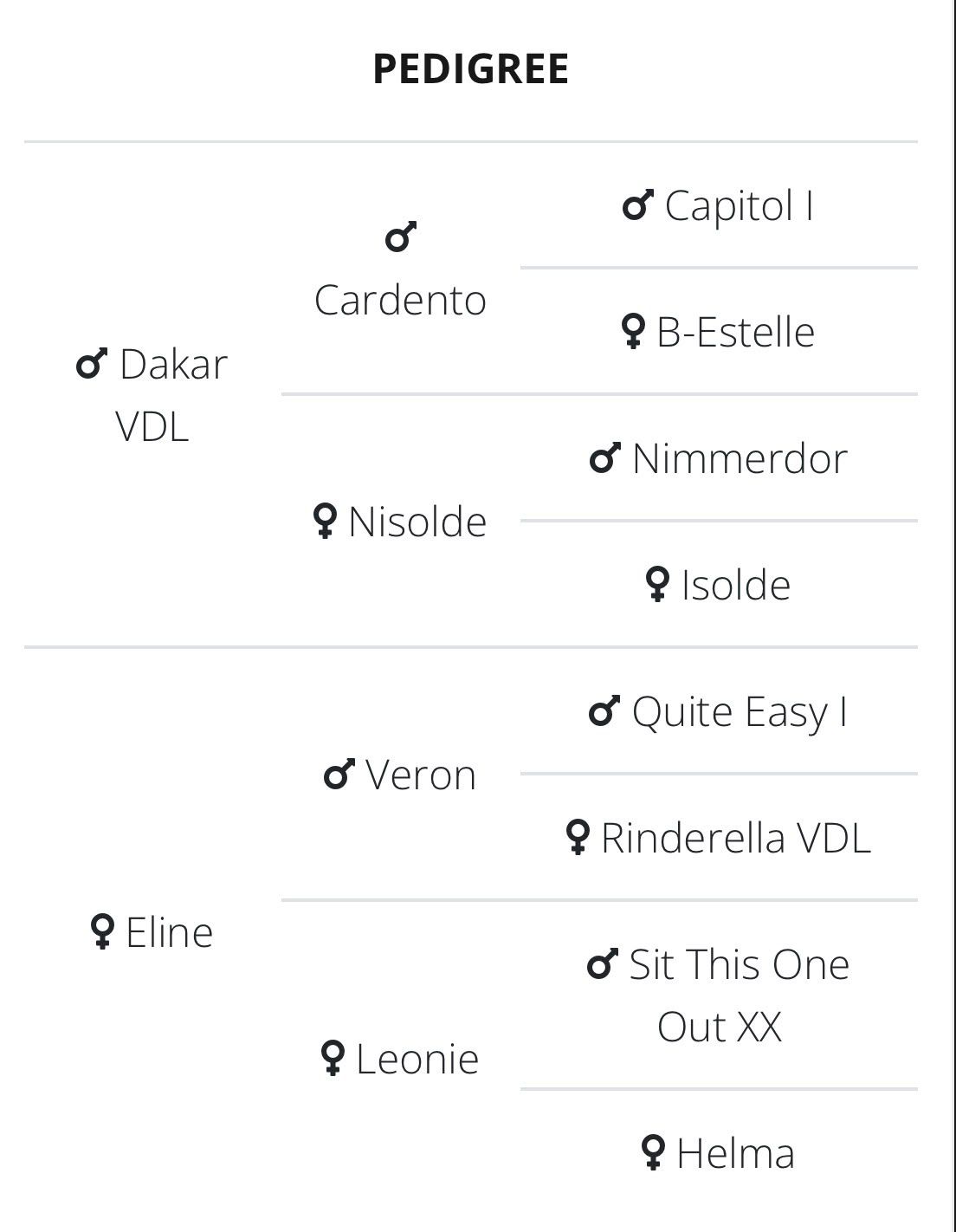Open the Nimmerdor pedigree entry

tap(740, 458)
